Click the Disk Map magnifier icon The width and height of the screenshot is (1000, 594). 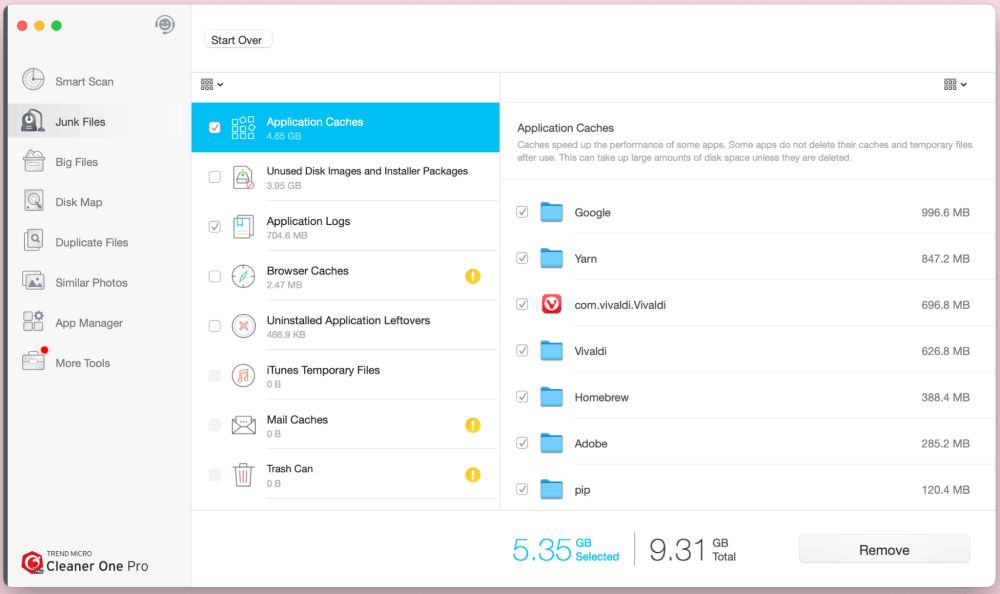point(34,201)
